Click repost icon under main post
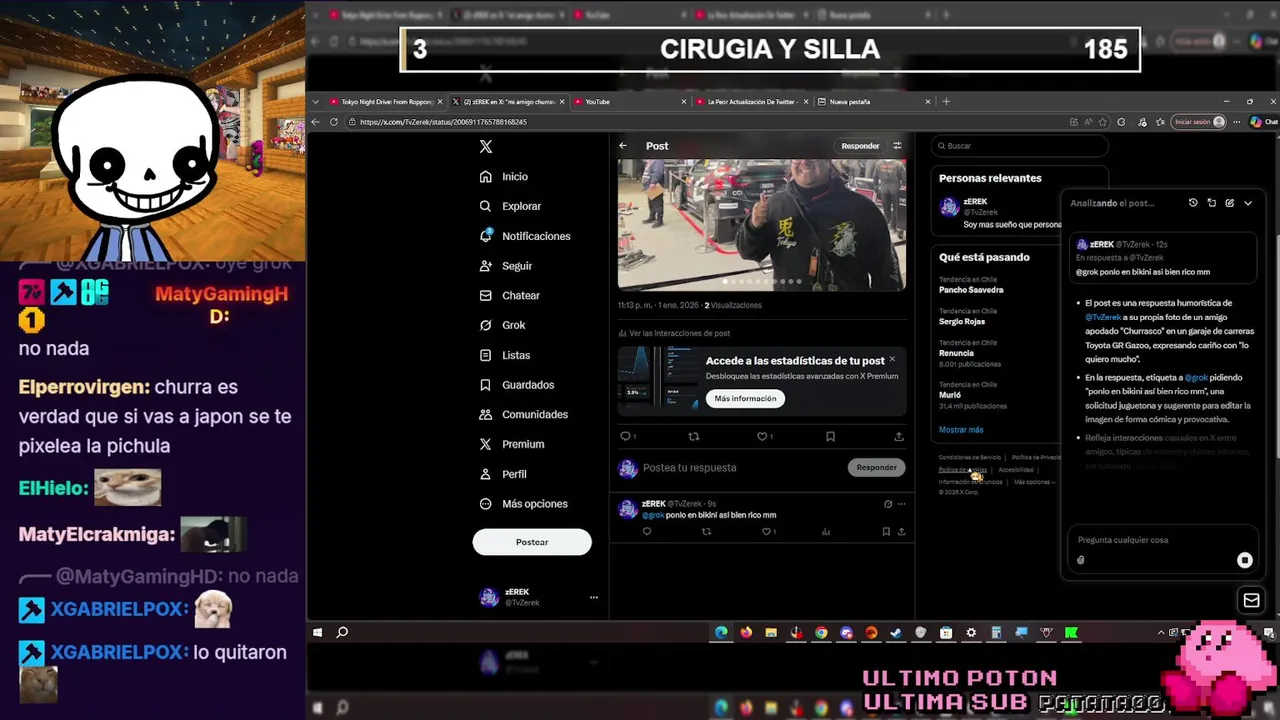Viewport: 1280px width, 720px height. pos(694,436)
